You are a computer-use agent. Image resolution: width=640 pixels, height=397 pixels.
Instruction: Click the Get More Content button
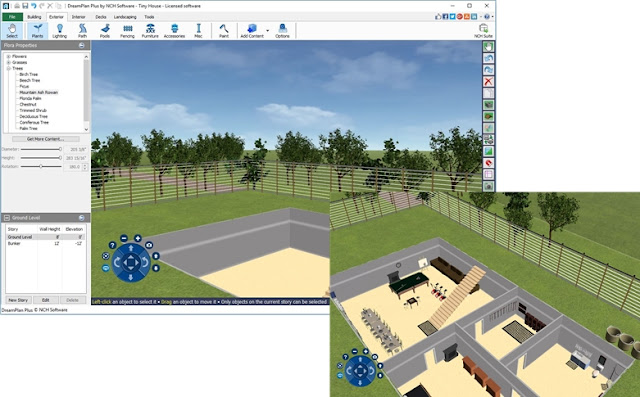pos(45,139)
